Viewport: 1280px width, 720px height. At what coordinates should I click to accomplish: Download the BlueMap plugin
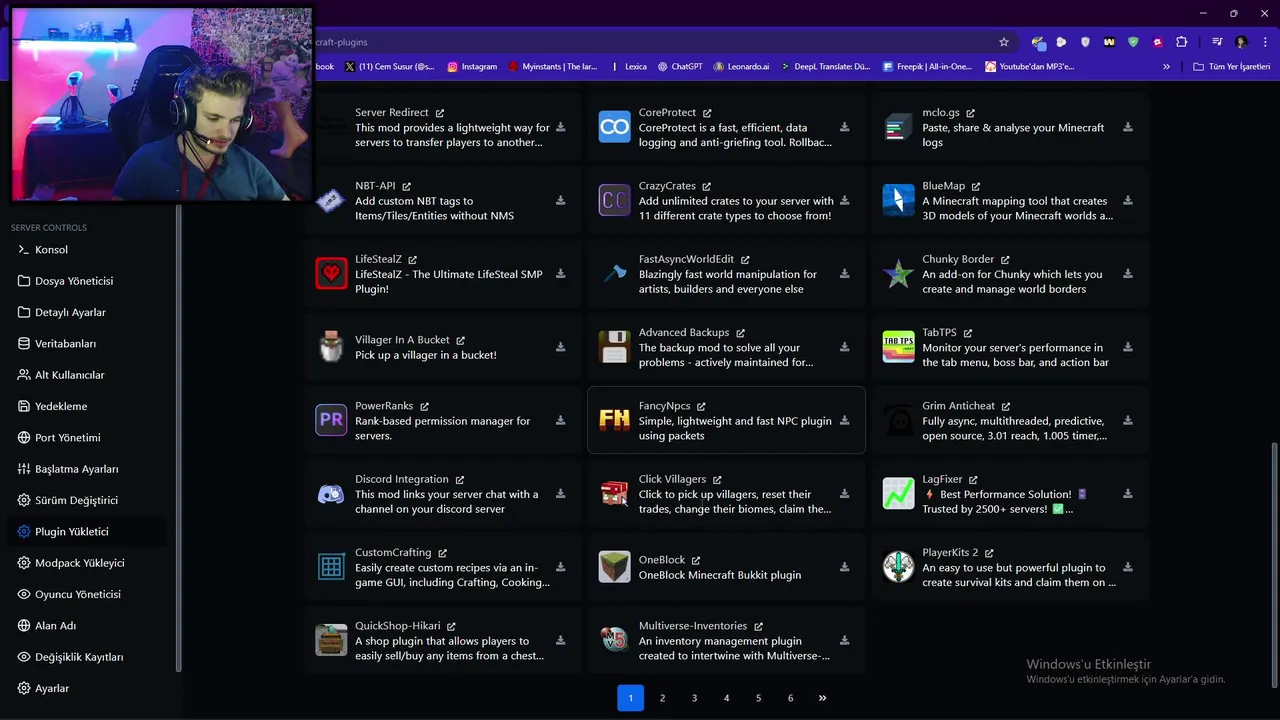pyautogui.click(x=1128, y=200)
